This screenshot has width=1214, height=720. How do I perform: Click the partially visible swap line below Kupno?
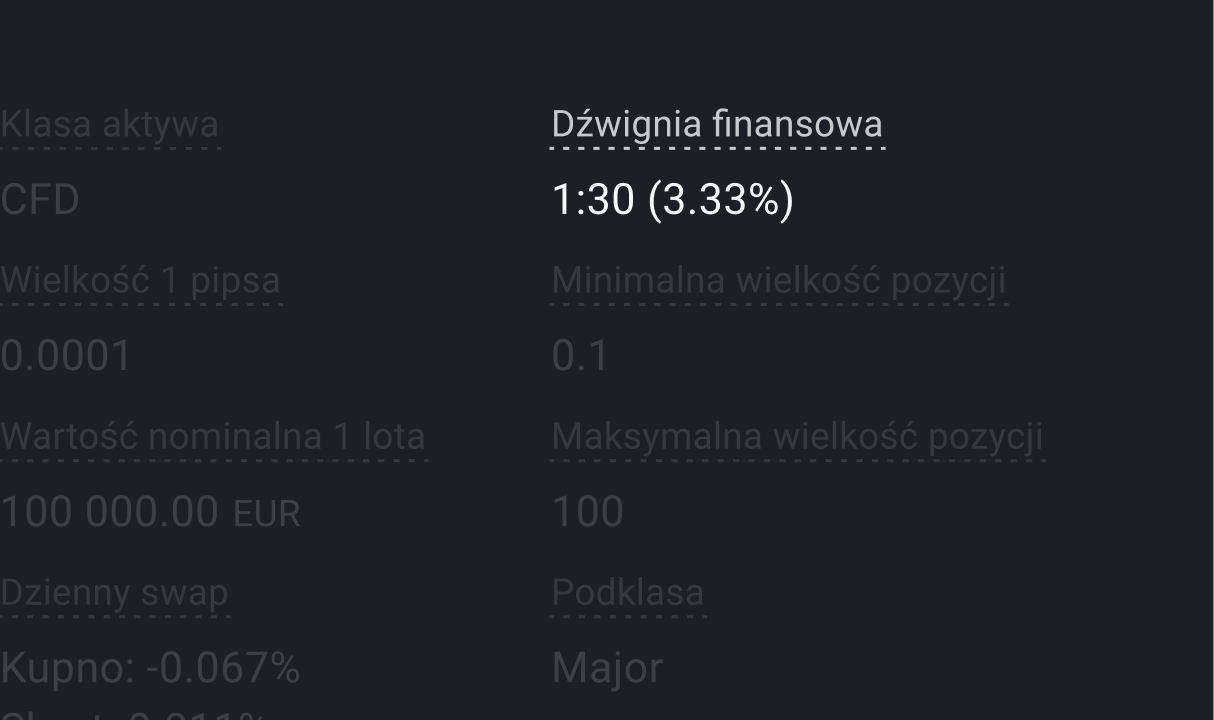pos(135,714)
